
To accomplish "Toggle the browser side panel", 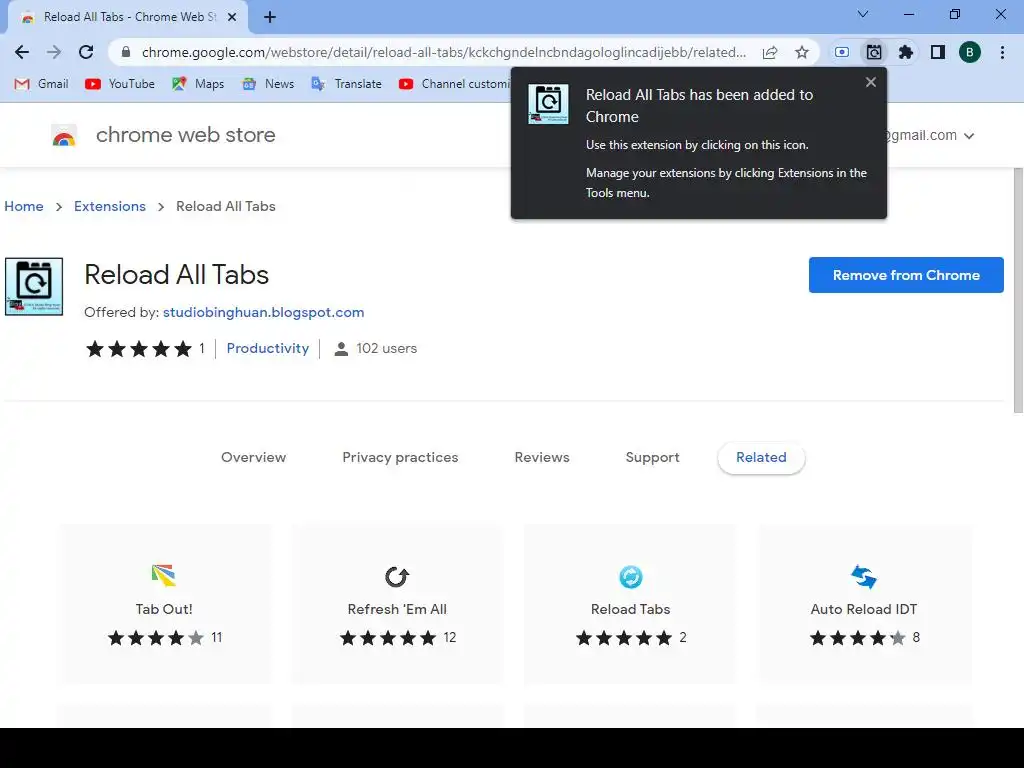I will point(938,52).
